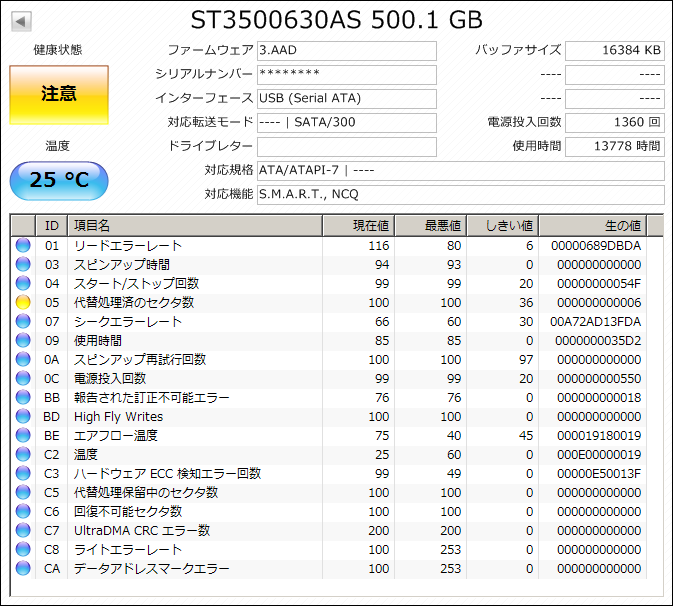The width and height of the screenshot is (673, 606).
Task: Click the drive title ST3500630AS 500.1 GB
Action: [337, 20]
